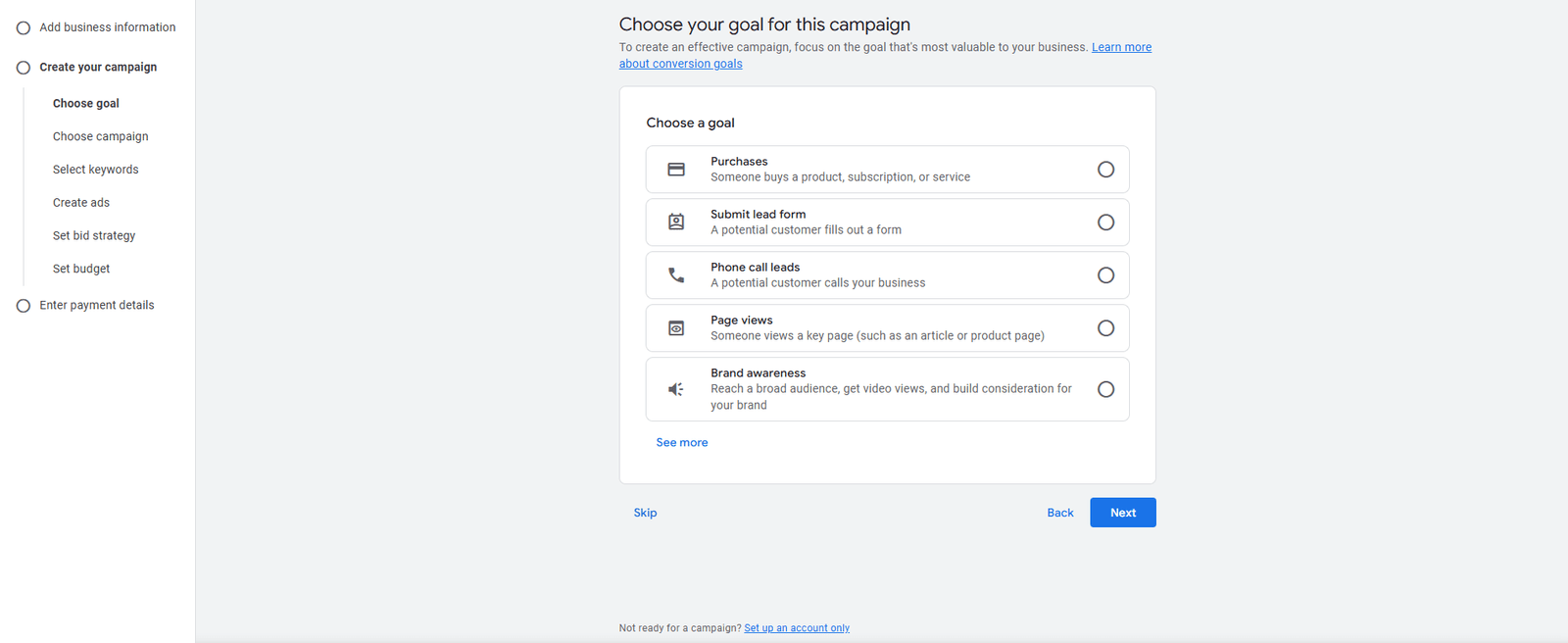The height and width of the screenshot is (643, 1568).
Task: Click the Purchases credit card icon
Action: (676, 170)
